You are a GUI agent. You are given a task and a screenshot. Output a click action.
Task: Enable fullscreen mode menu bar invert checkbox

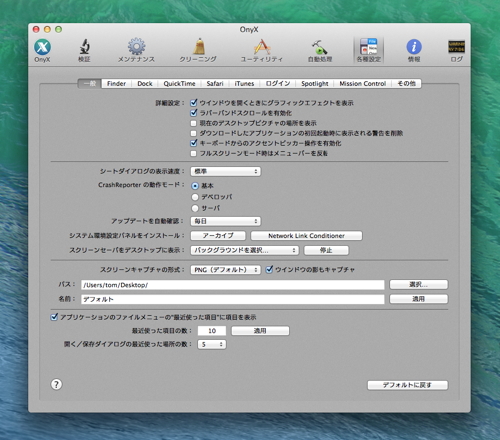point(194,153)
